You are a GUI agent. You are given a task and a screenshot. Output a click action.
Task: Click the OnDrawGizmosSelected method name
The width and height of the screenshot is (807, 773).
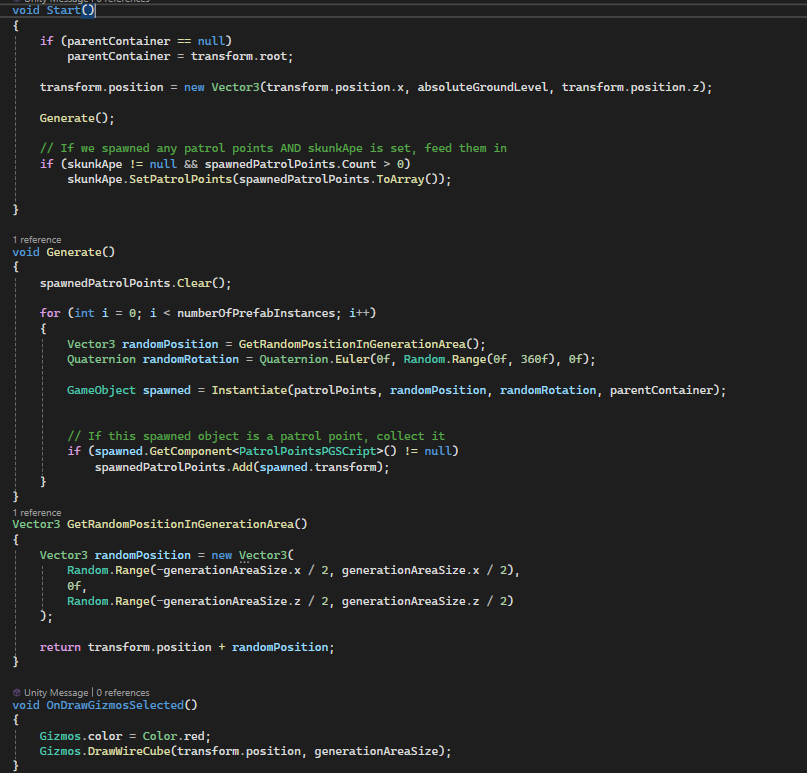click(115, 705)
